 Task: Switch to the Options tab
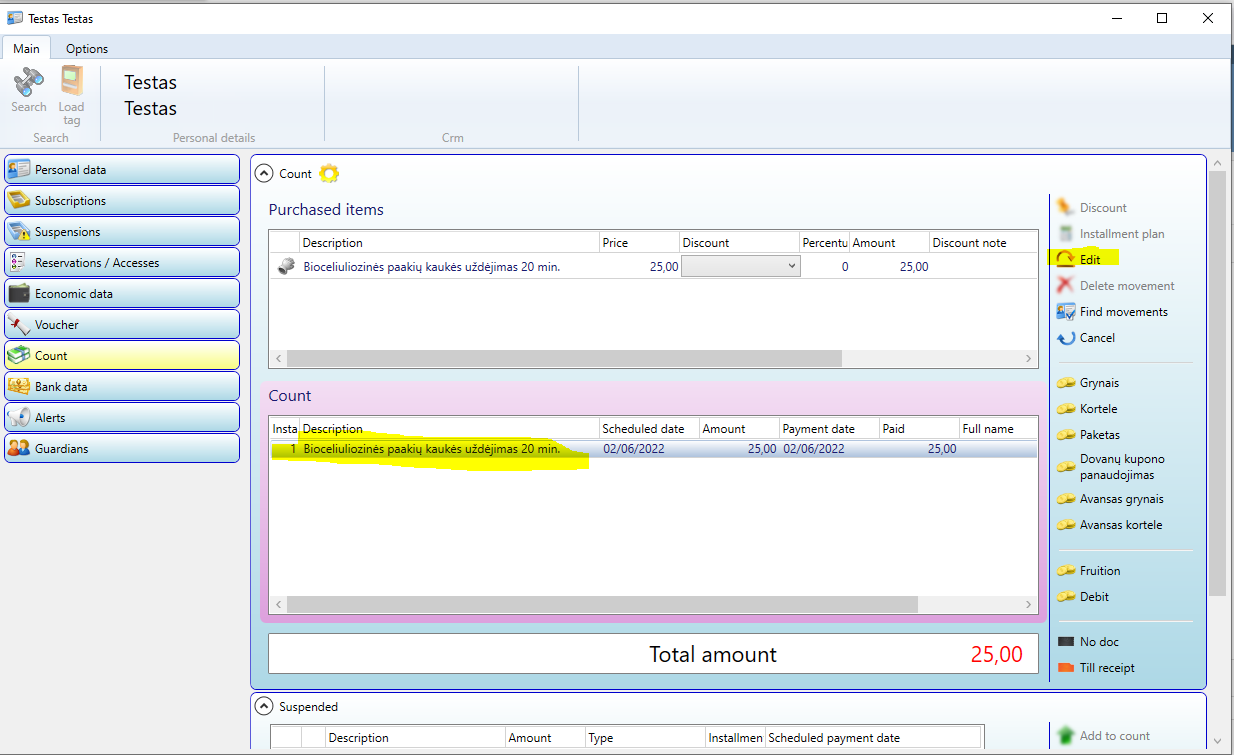click(x=87, y=48)
